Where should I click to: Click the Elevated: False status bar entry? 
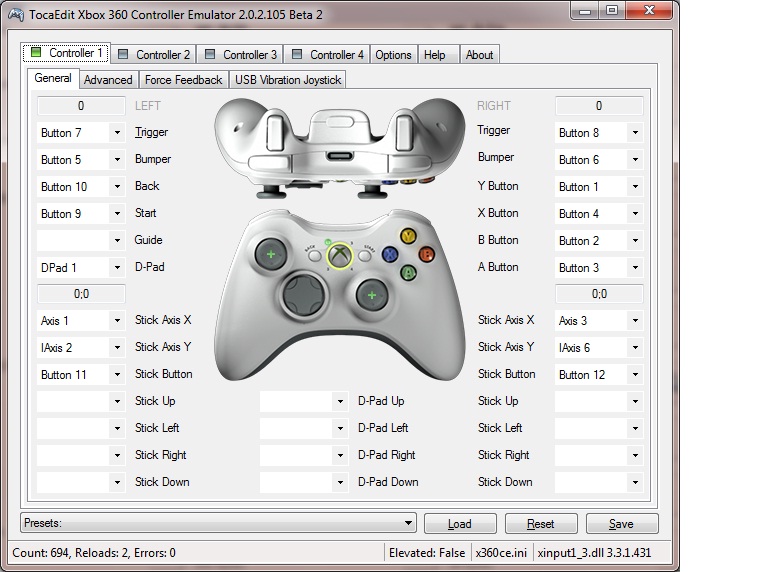click(x=427, y=553)
